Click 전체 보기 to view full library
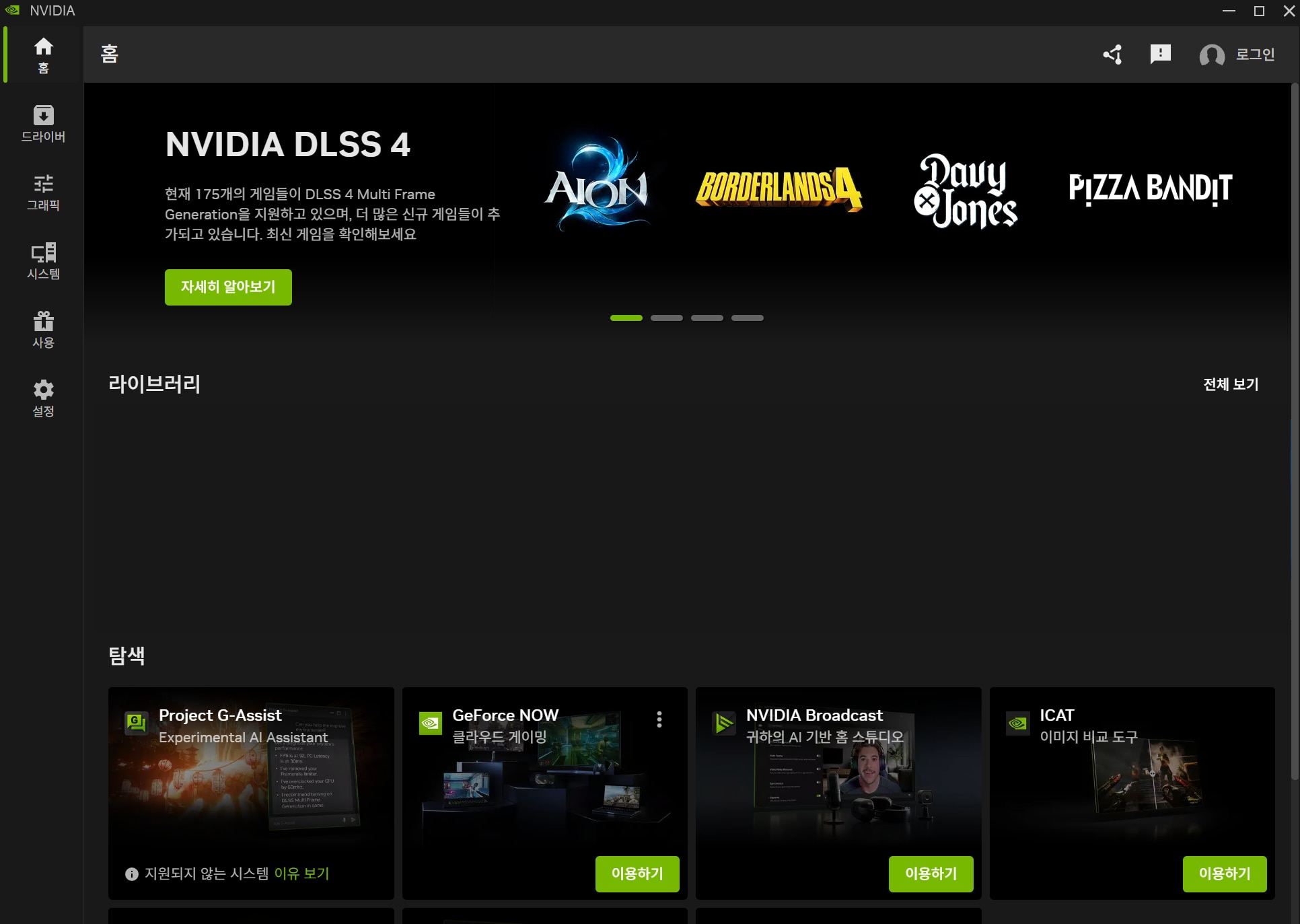This screenshot has width=1300, height=924. click(x=1230, y=384)
